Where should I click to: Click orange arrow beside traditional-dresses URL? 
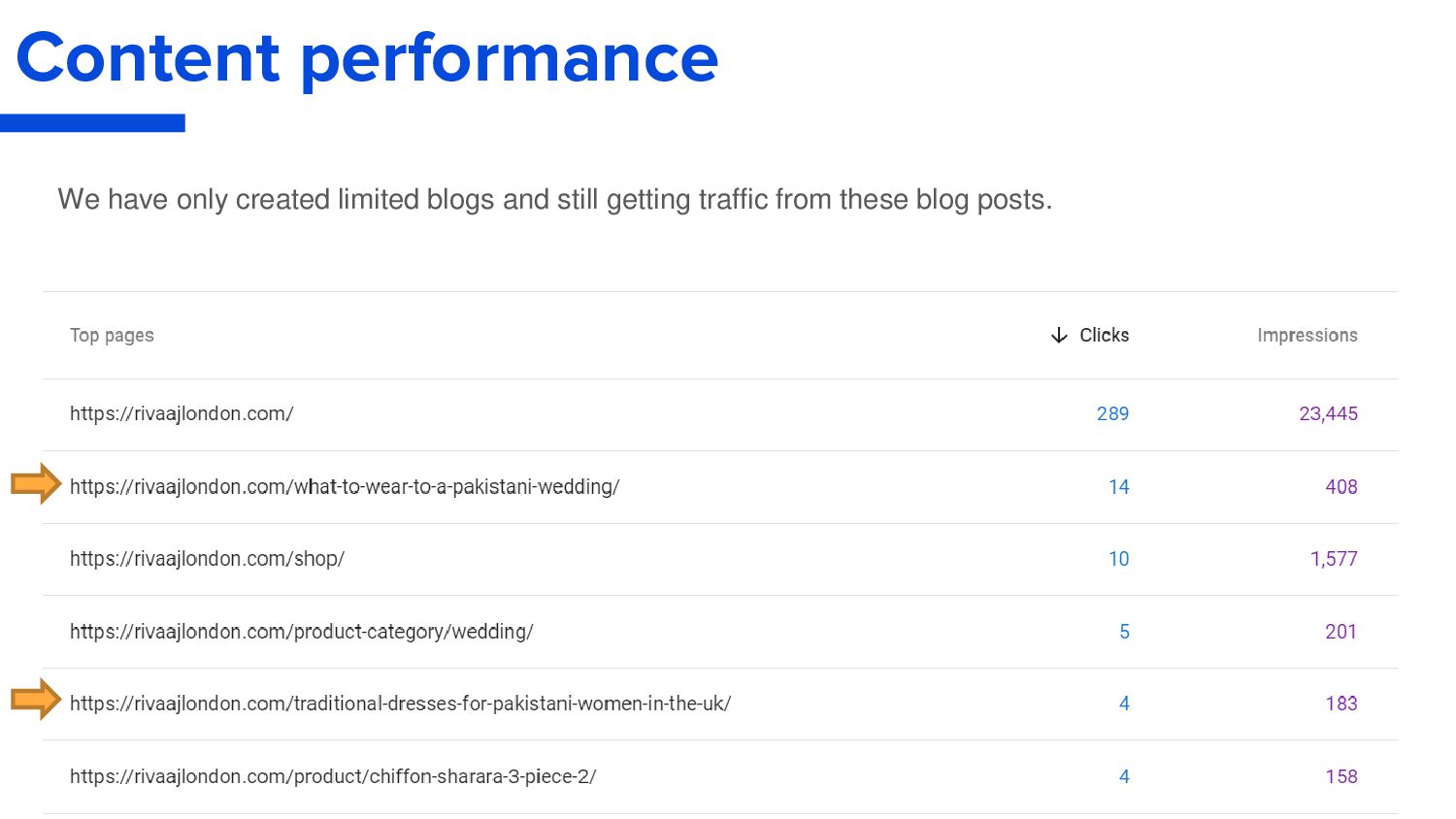36,699
